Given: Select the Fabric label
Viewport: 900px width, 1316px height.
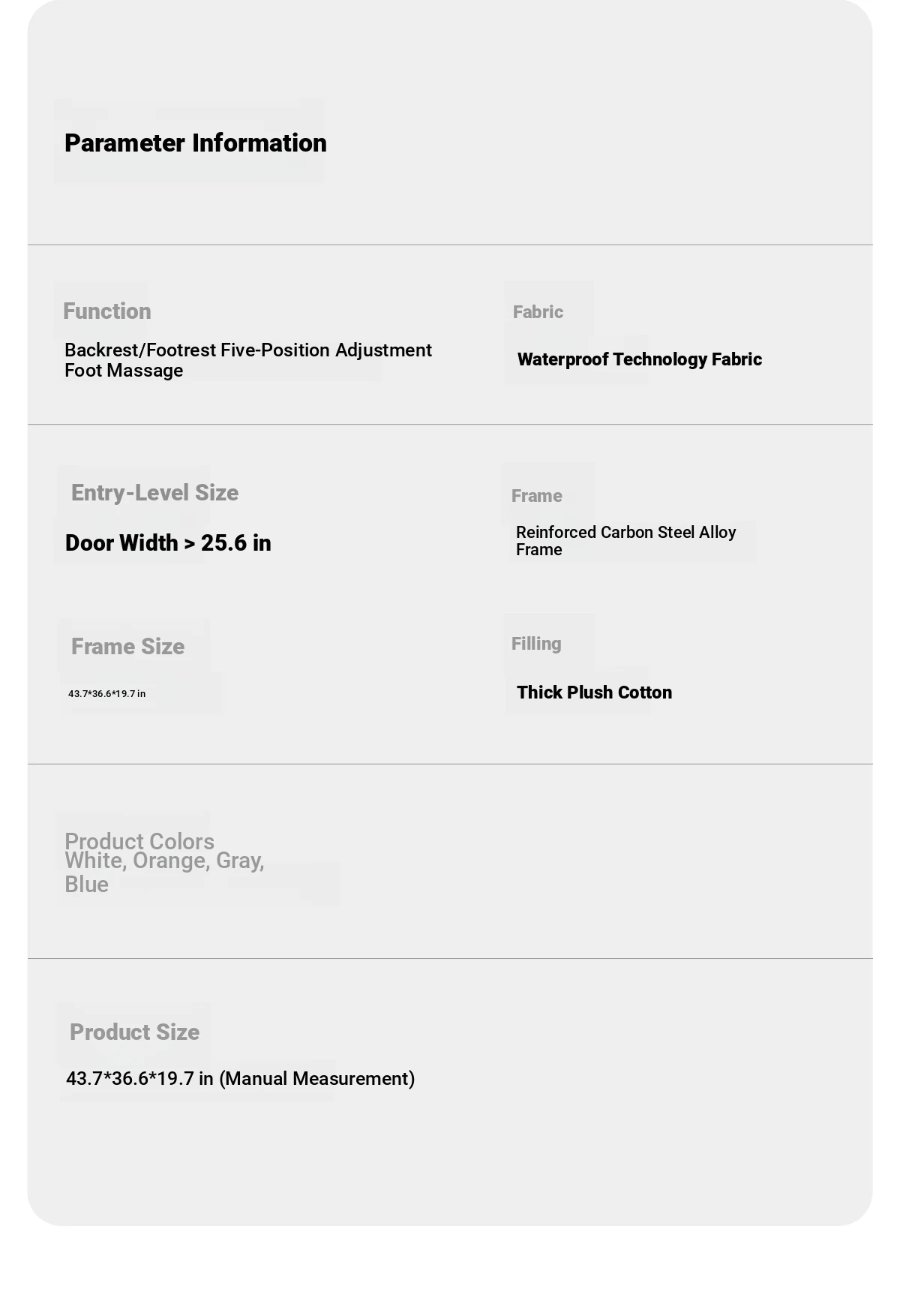Looking at the screenshot, I should pyautogui.click(x=538, y=312).
